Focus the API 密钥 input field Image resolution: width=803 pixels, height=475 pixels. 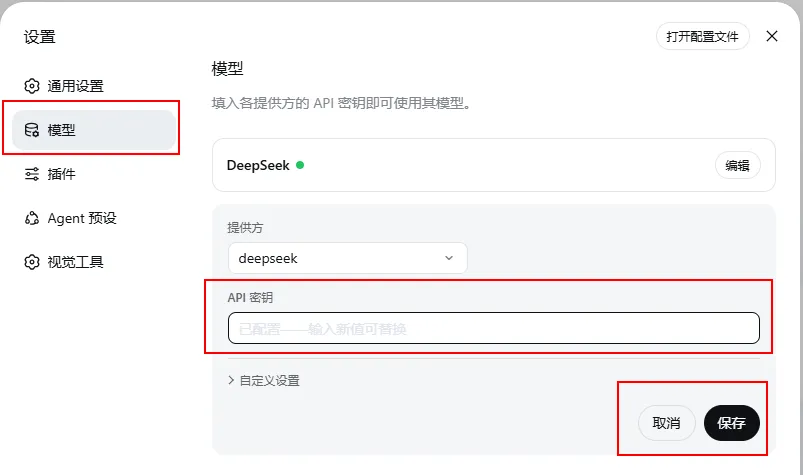(494, 328)
